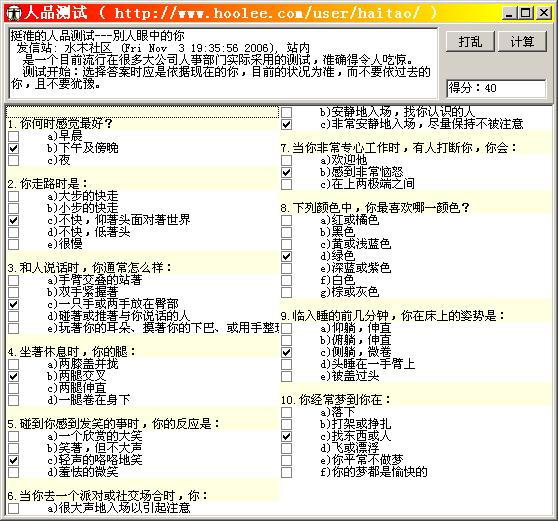Click the 得分 score field
Screen dimensions: 558x521
[x=496, y=88]
